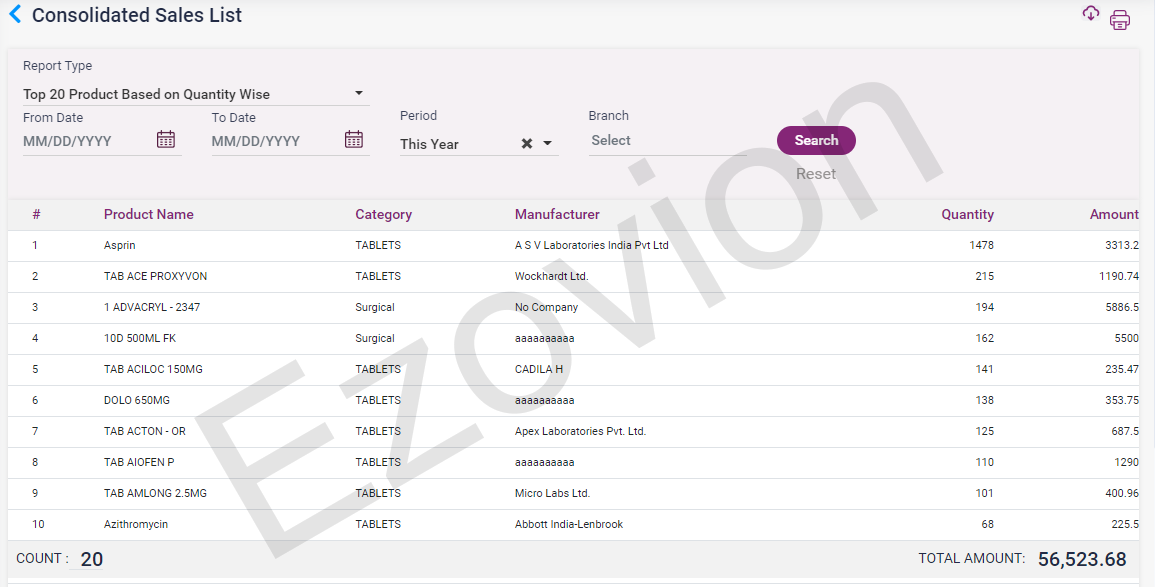Click the back navigation arrow
Viewport: 1155px width, 587px height.
(x=14, y=15)
